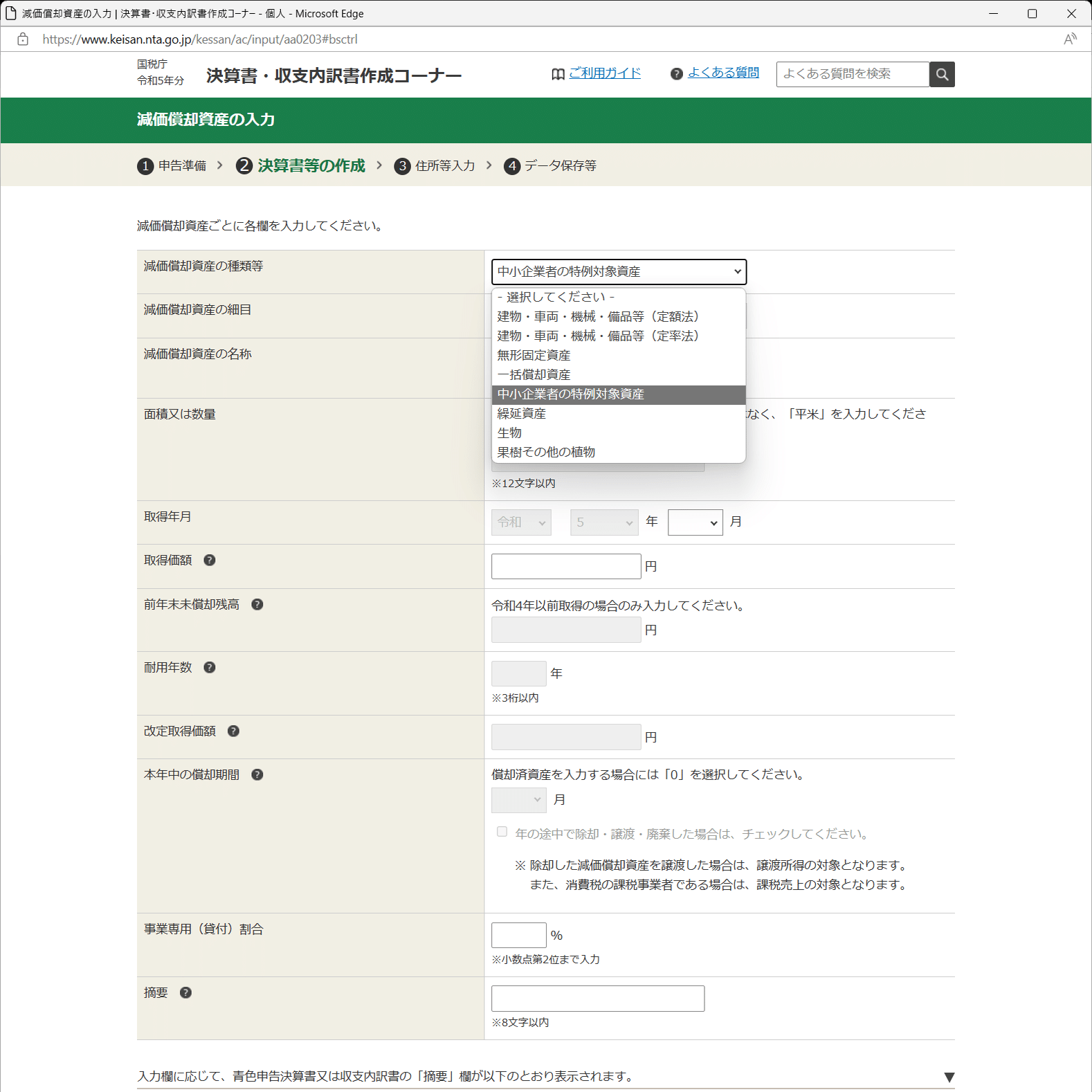This screenshot has width=1092, height=1092.
Task: Click the ご利用ガイド book icon
Action: pos(558,74)
